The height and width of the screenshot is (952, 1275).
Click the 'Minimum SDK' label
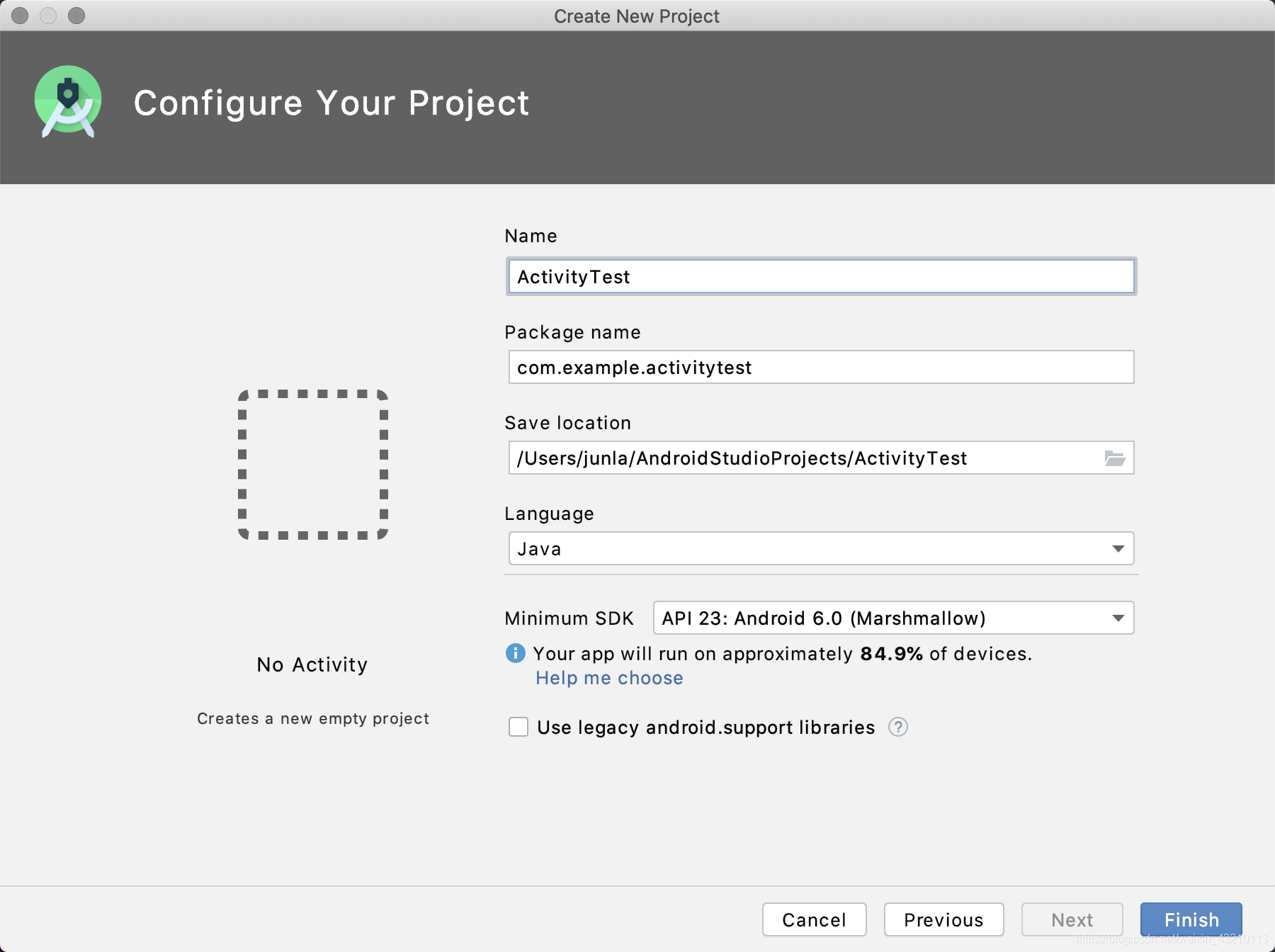[569, 618]
